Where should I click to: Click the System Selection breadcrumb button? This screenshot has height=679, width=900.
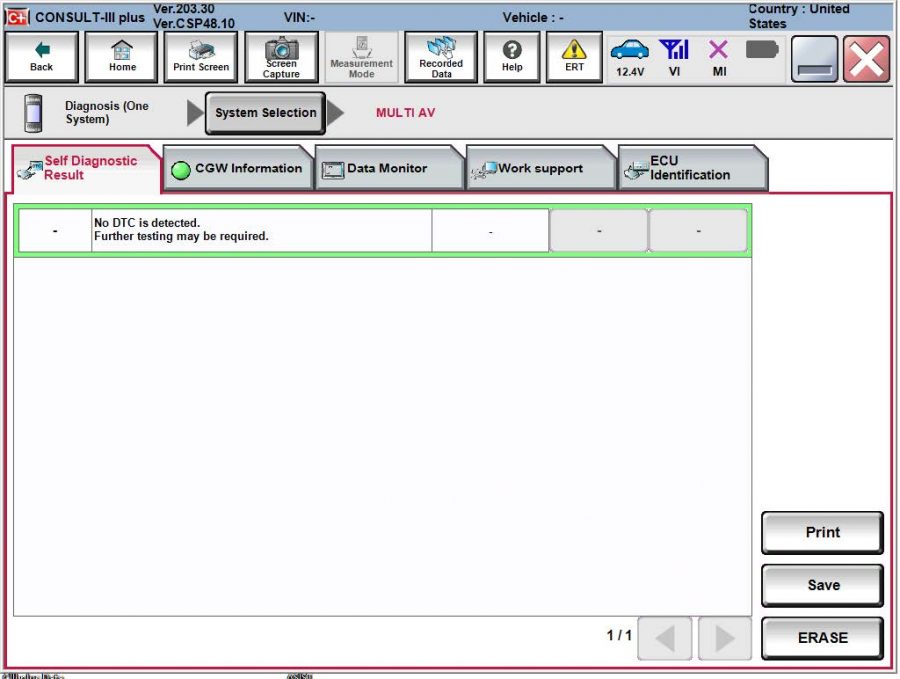(x=264, y=113)
